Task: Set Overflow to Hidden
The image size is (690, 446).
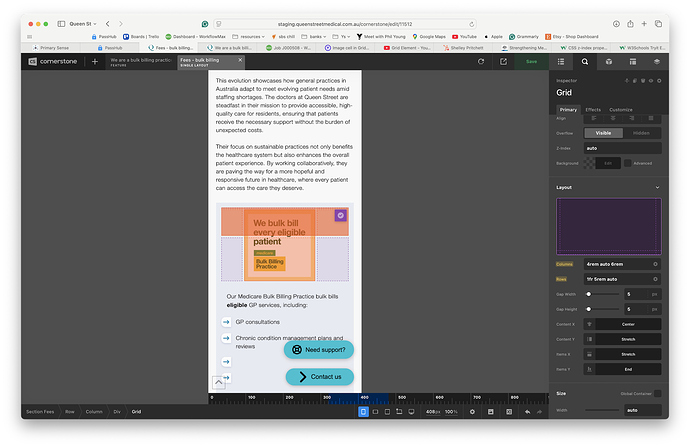Action: pos(641,132)
